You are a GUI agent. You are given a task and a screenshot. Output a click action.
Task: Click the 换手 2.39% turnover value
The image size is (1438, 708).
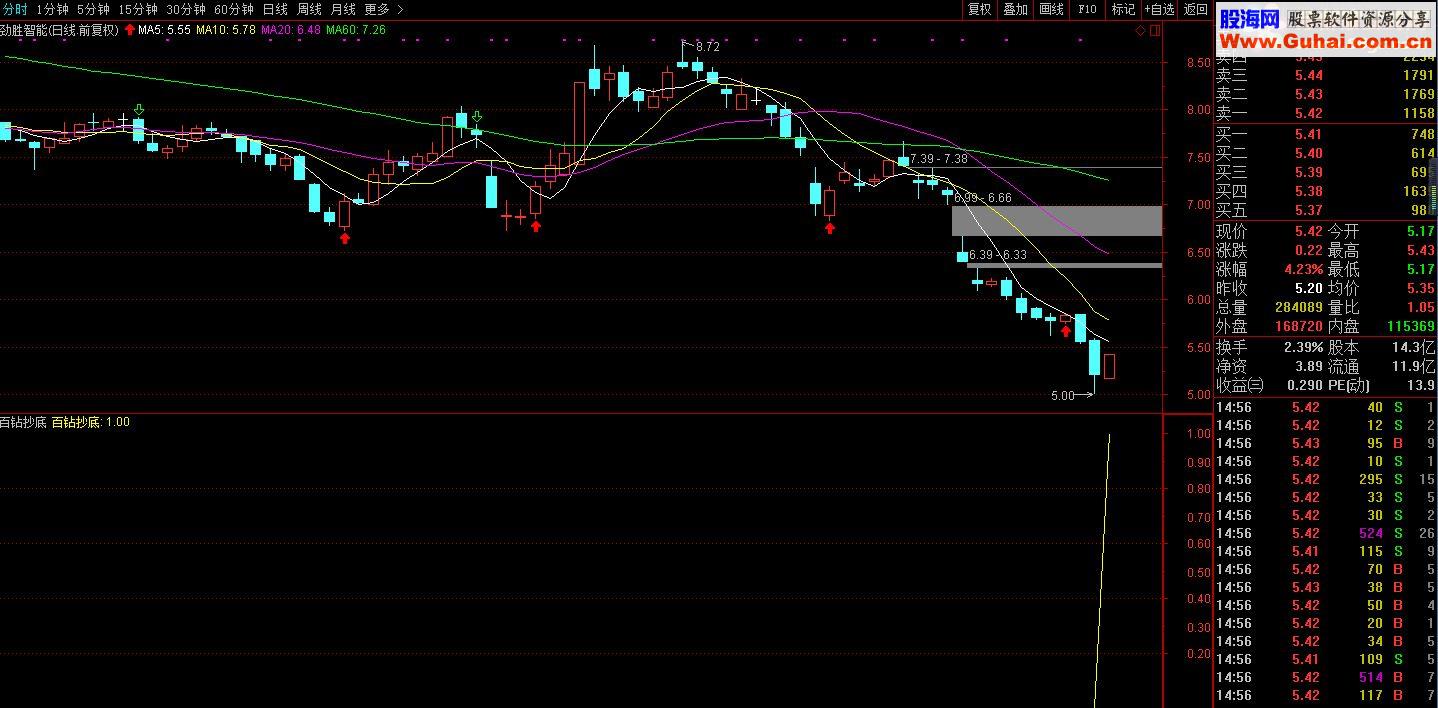click(1304, 347)
